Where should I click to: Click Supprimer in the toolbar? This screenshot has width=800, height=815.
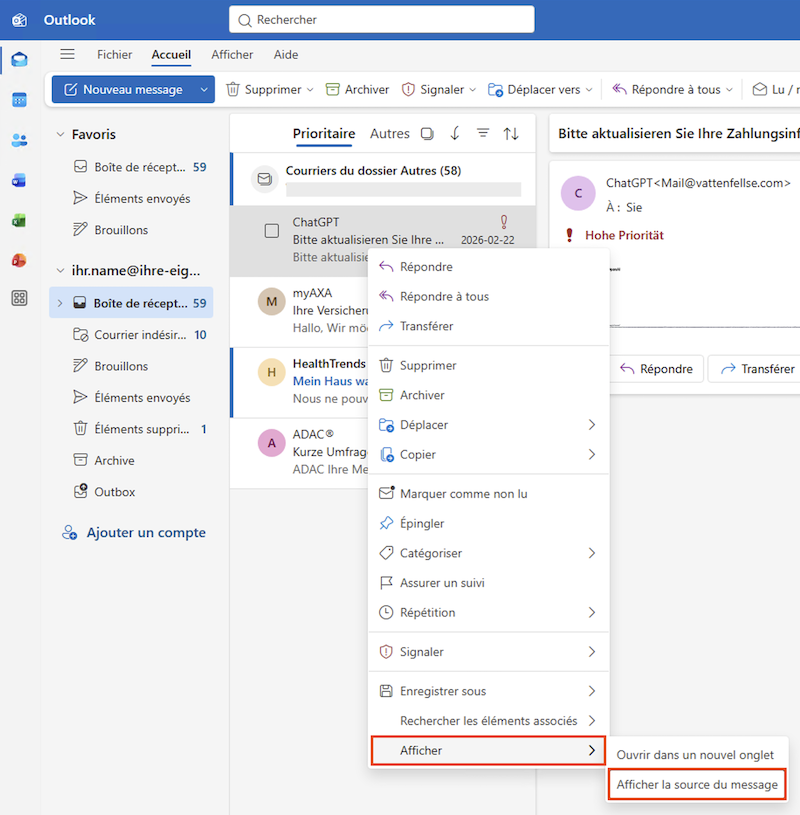264,89
